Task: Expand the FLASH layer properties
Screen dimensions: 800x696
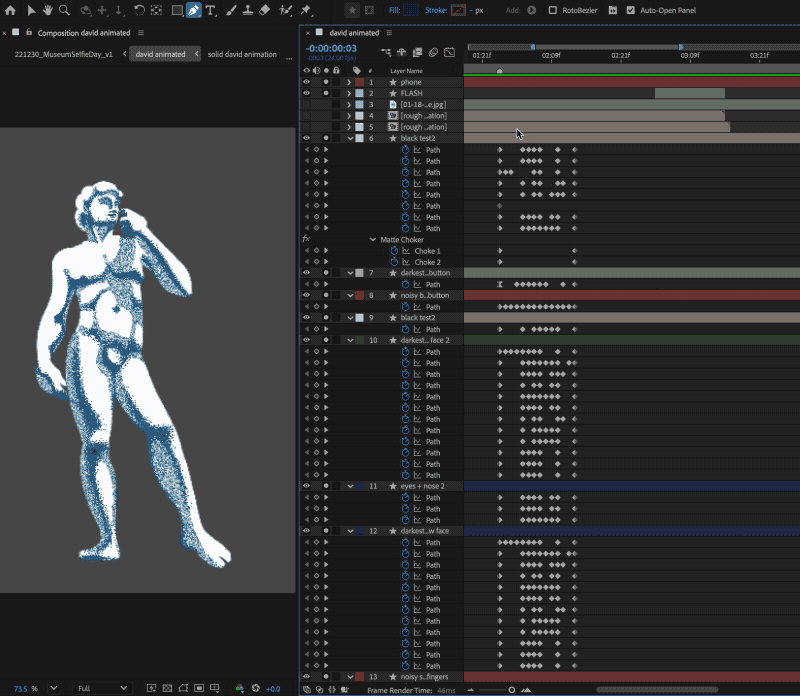Action: [349, 93]
